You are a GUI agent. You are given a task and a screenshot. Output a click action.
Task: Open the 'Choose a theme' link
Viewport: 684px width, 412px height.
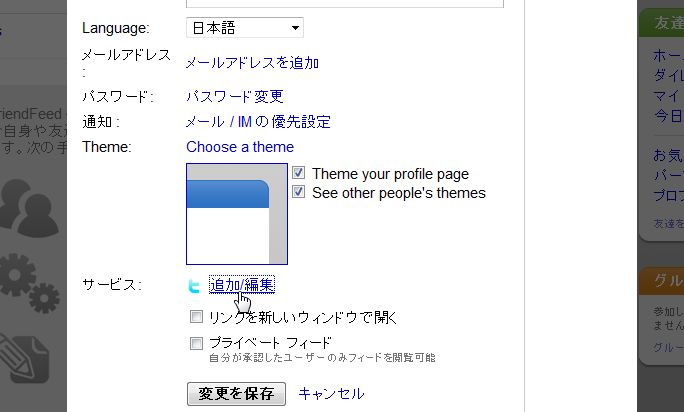[240, 147]
